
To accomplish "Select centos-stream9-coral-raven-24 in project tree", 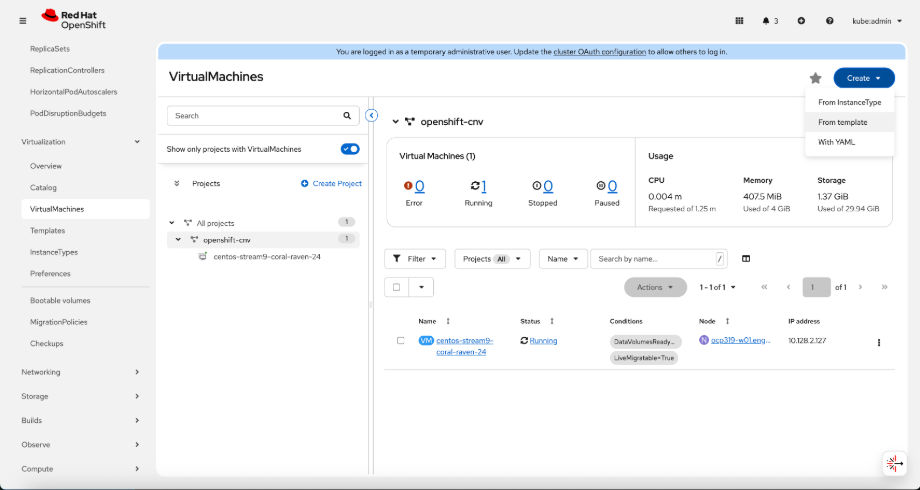I will pos(267,256).
